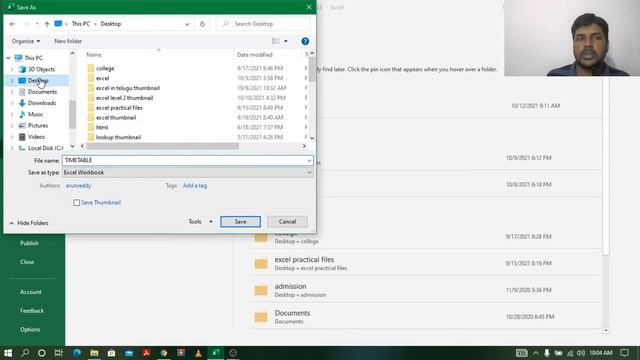
Task: Click the Search Desktop box
Action: [x=263, y=24]
